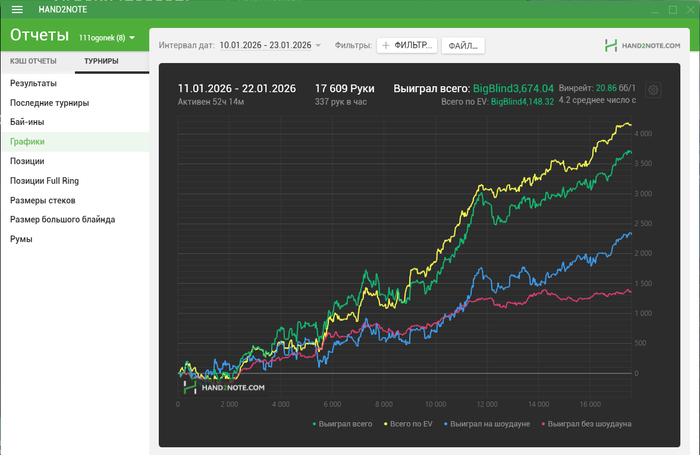This screenshot has height=455, width=700.
Task: Open the Последние турниры report
Action: point(75,103)
